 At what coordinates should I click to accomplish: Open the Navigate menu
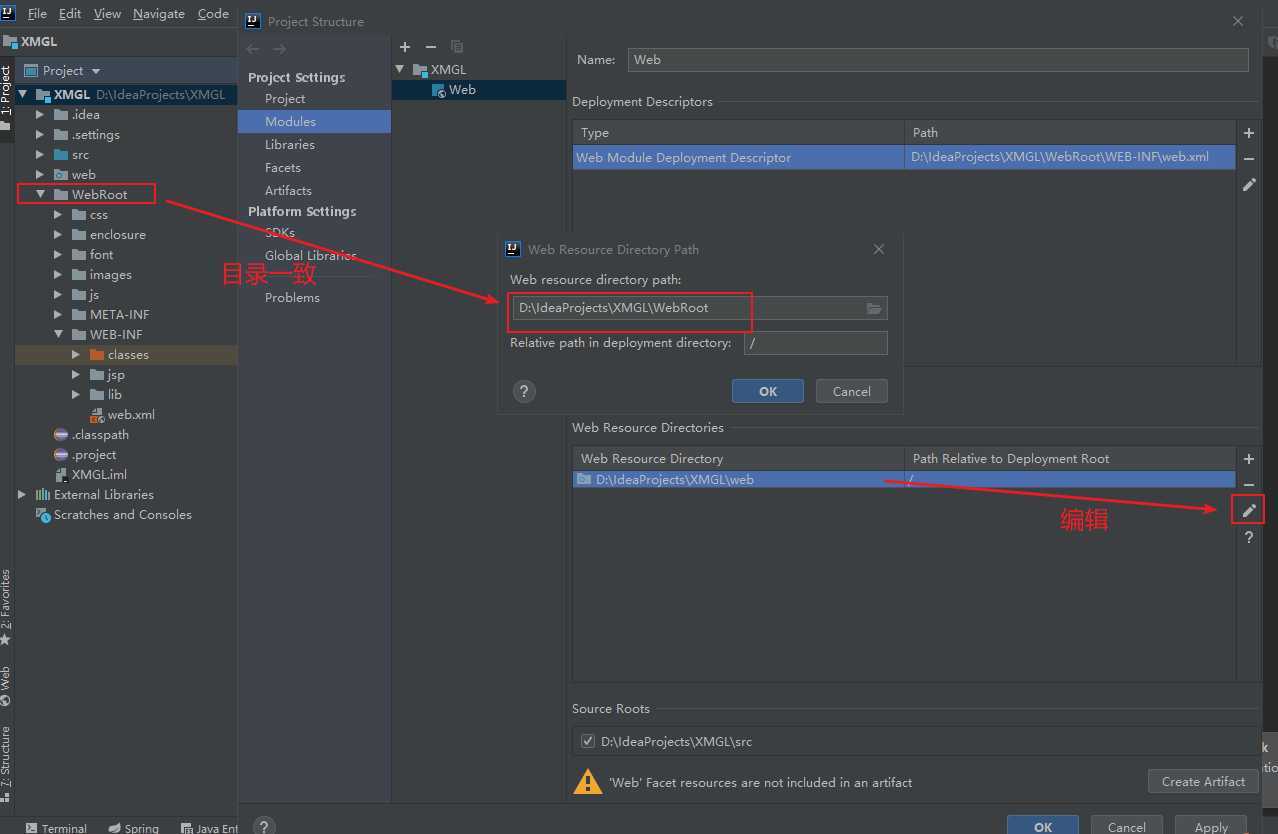[x=159, y=14]
